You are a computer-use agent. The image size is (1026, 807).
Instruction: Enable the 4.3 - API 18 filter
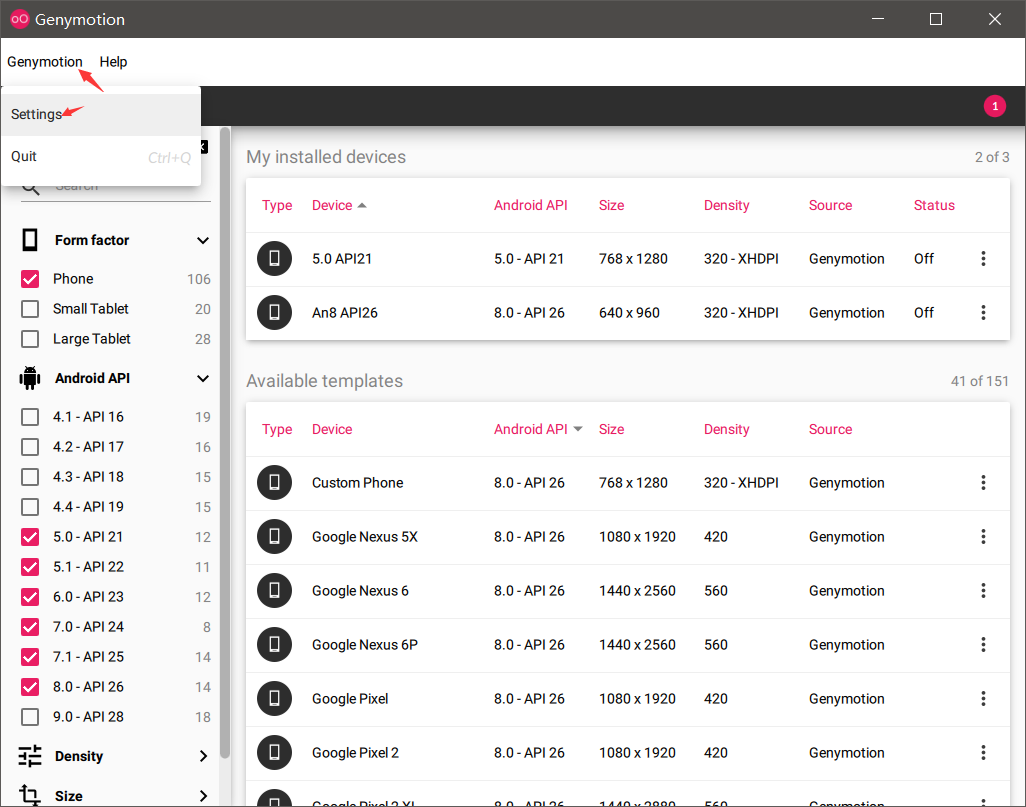pos(30,477)
